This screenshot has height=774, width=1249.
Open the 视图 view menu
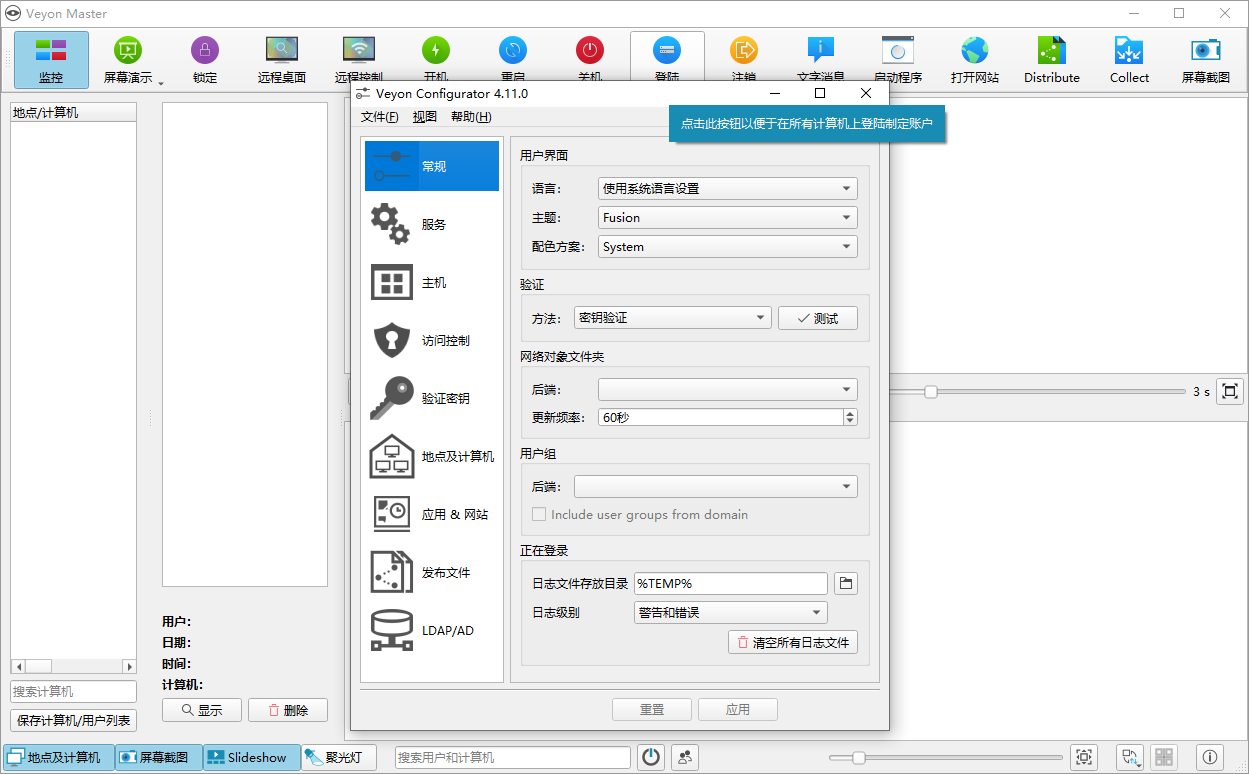pyautogui.click(x=425, y=117)
